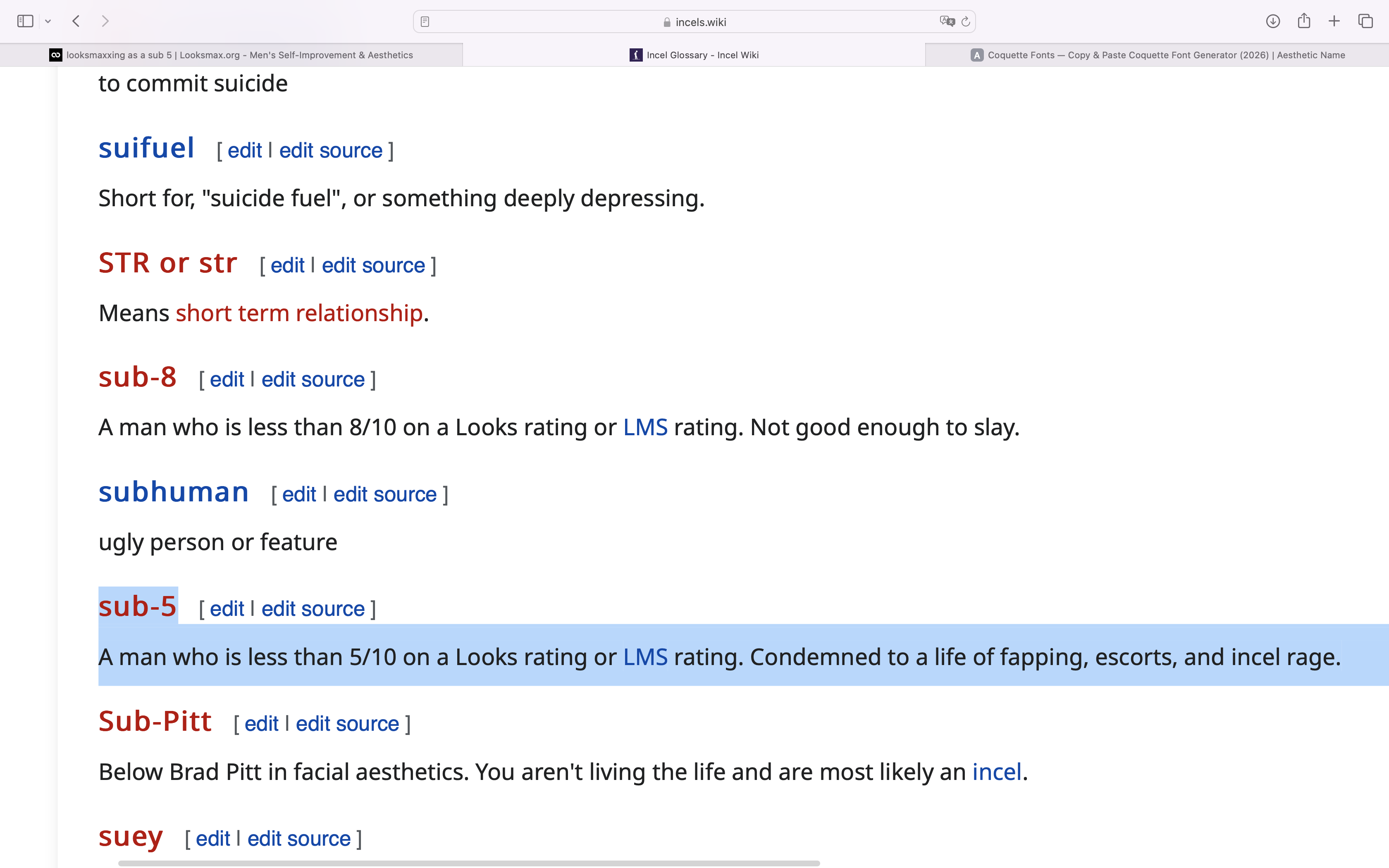Viewport: 1389px width, 868px height.
Task: Go back to previous page
Action: pos(76,21)
